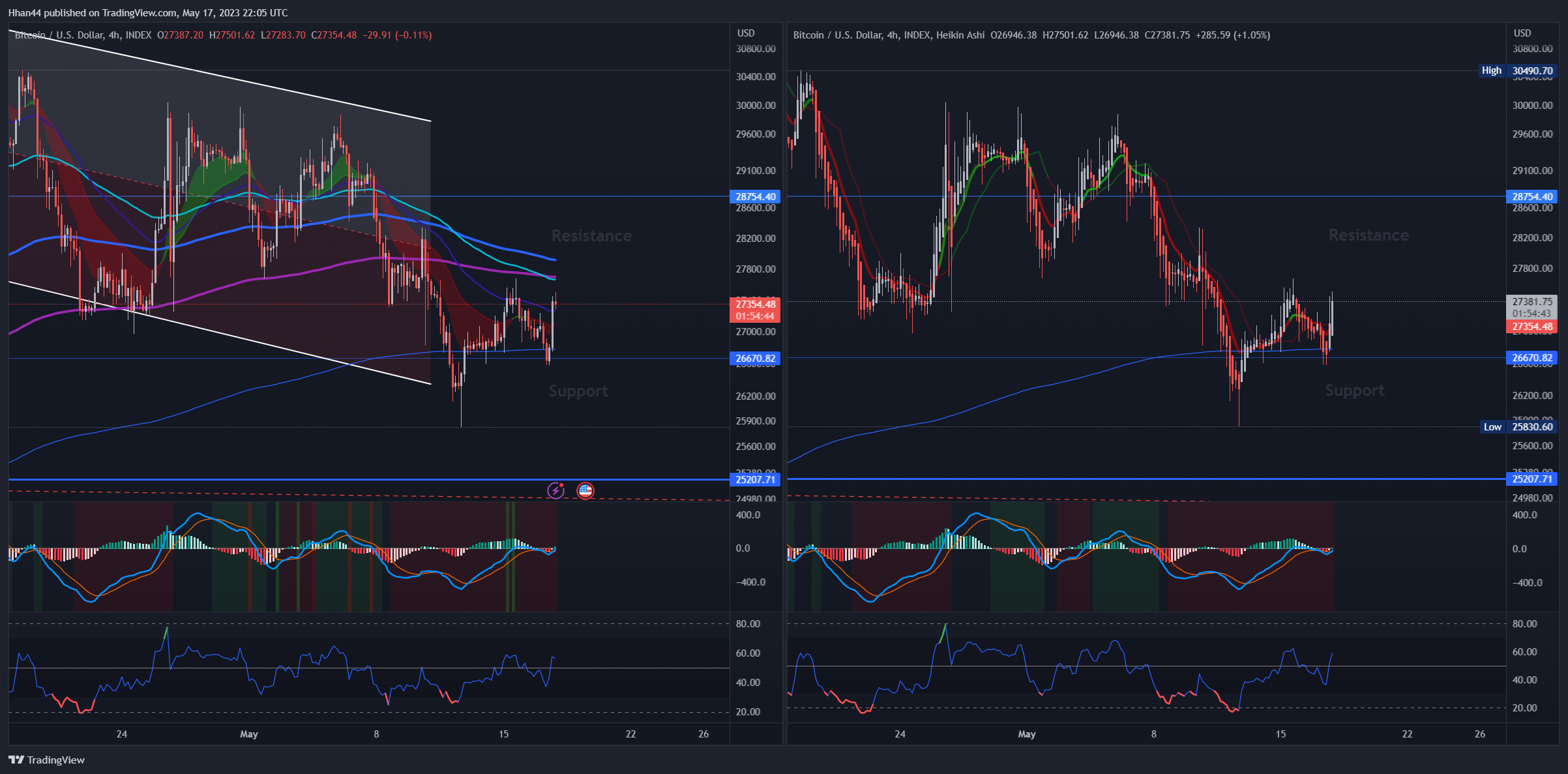Click the change value -29.91 (-0.11%)
This screenshot has width=1568, height=774.
click(x=397, y=35)
